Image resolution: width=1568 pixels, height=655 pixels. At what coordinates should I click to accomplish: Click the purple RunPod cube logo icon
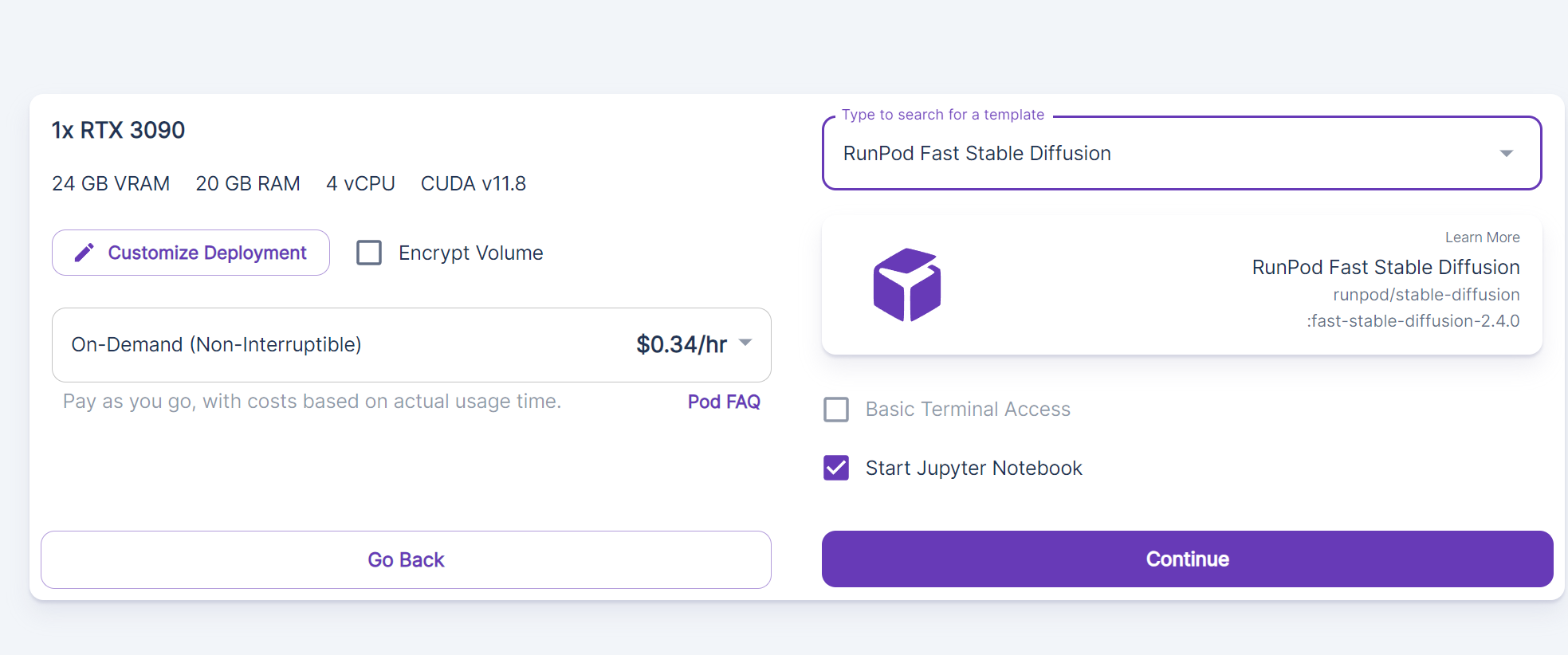coord(906,285)
